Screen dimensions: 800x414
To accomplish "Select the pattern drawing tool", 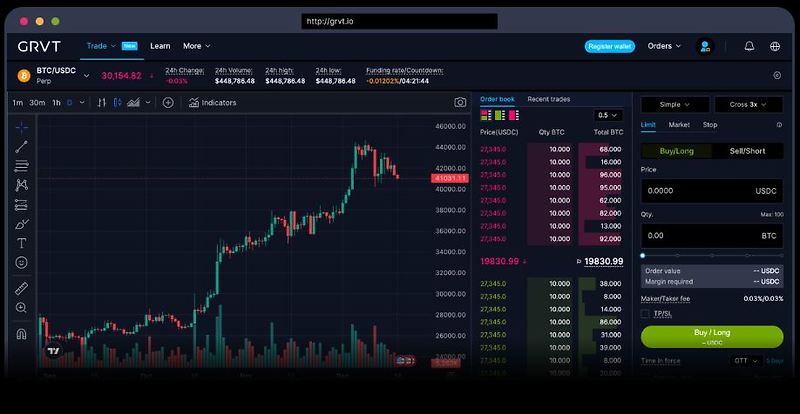I will coord(21,185).
